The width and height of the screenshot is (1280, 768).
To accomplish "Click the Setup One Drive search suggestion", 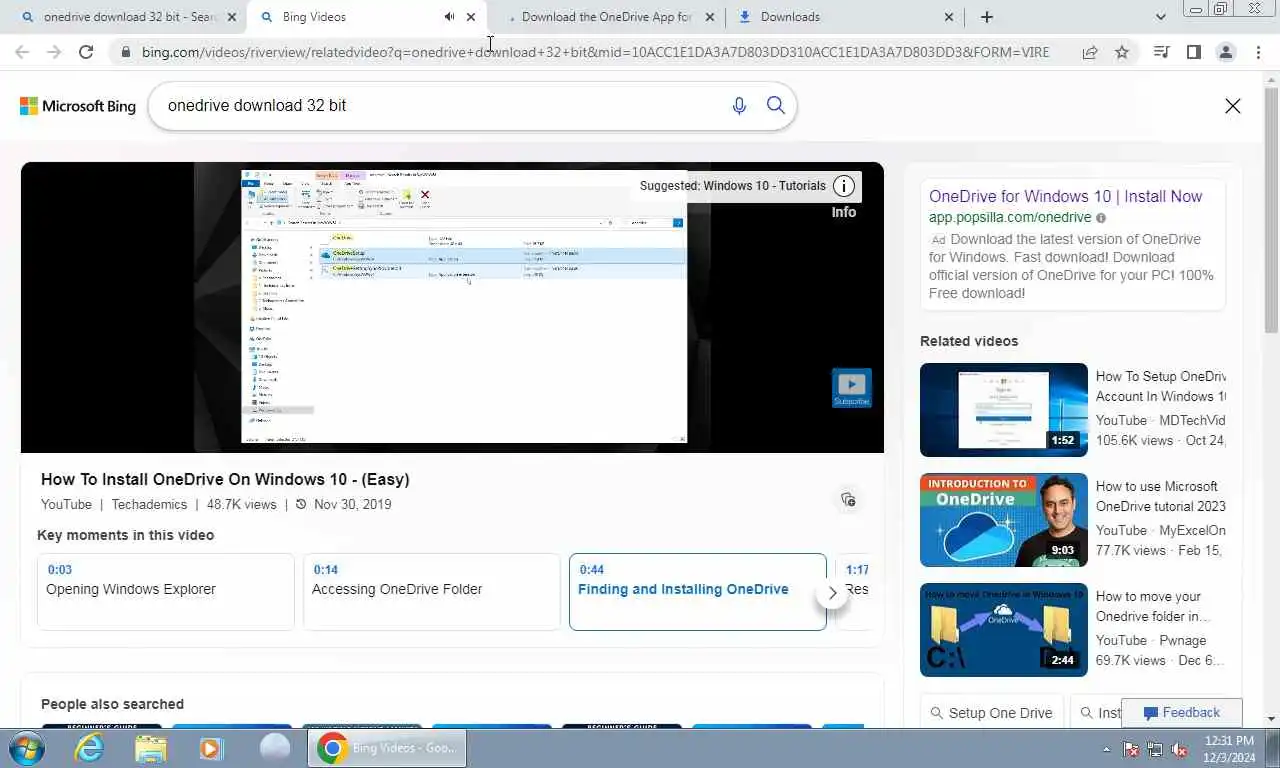I will click(x=991, y=713).
